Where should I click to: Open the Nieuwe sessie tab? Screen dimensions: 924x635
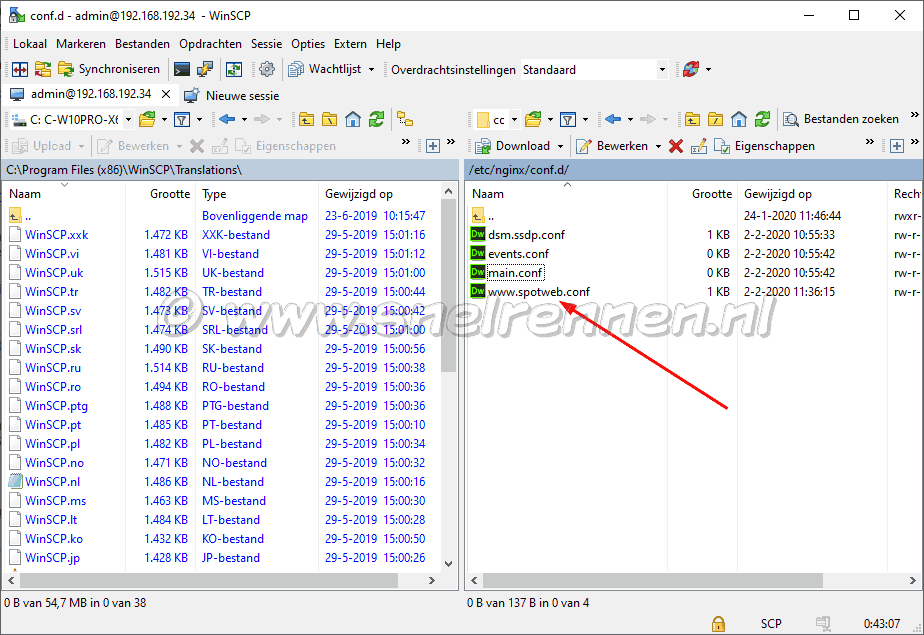[x=232, y=95]
